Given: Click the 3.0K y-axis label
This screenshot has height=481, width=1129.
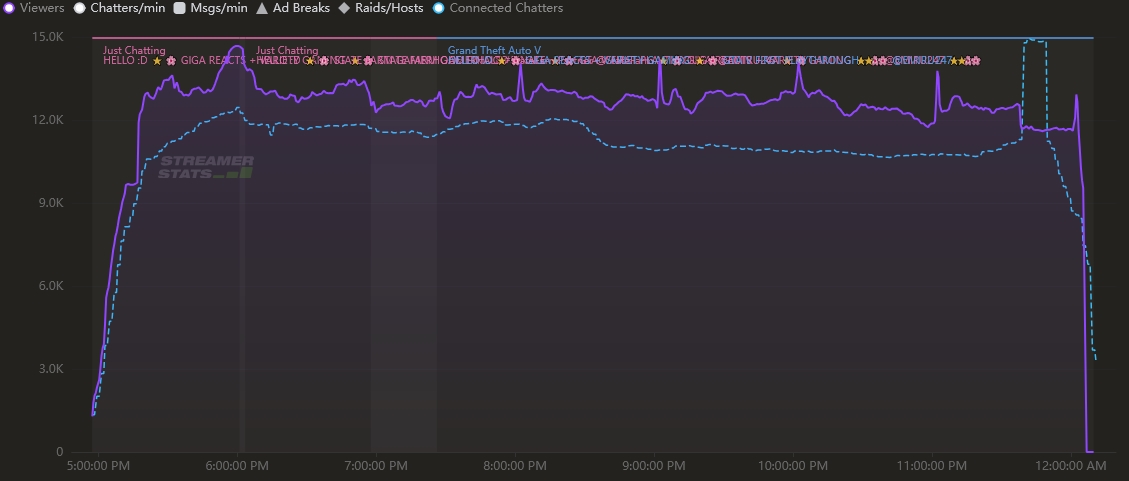Looking at the screenshot, I should (x=50, y=369).
